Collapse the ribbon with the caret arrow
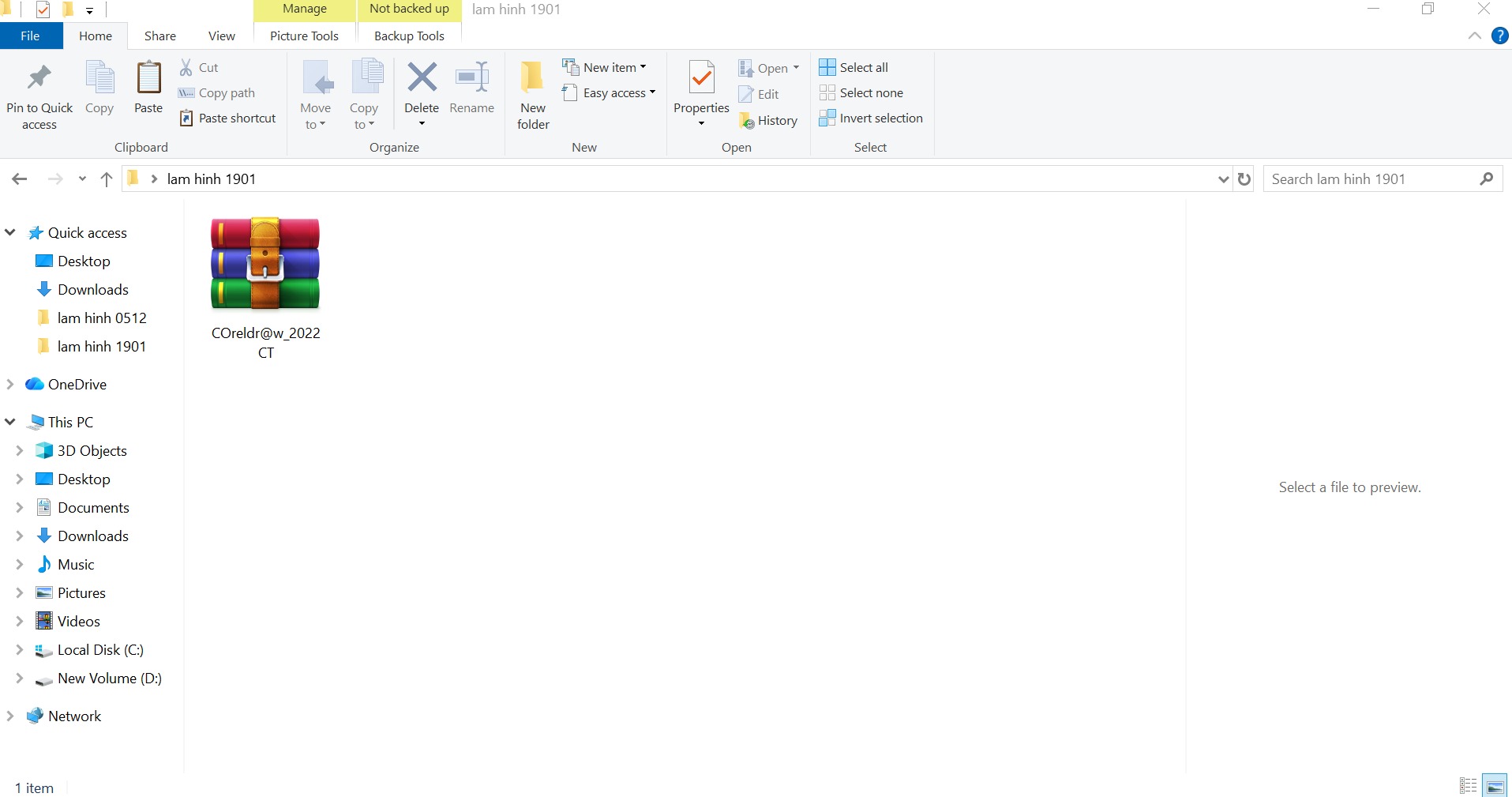This screenshot has width=1512, height=797. click(x=1474, y=36)
